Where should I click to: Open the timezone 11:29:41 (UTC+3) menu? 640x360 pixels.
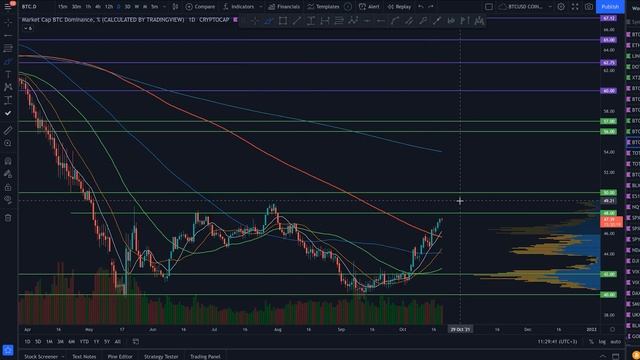pos(557,341)
